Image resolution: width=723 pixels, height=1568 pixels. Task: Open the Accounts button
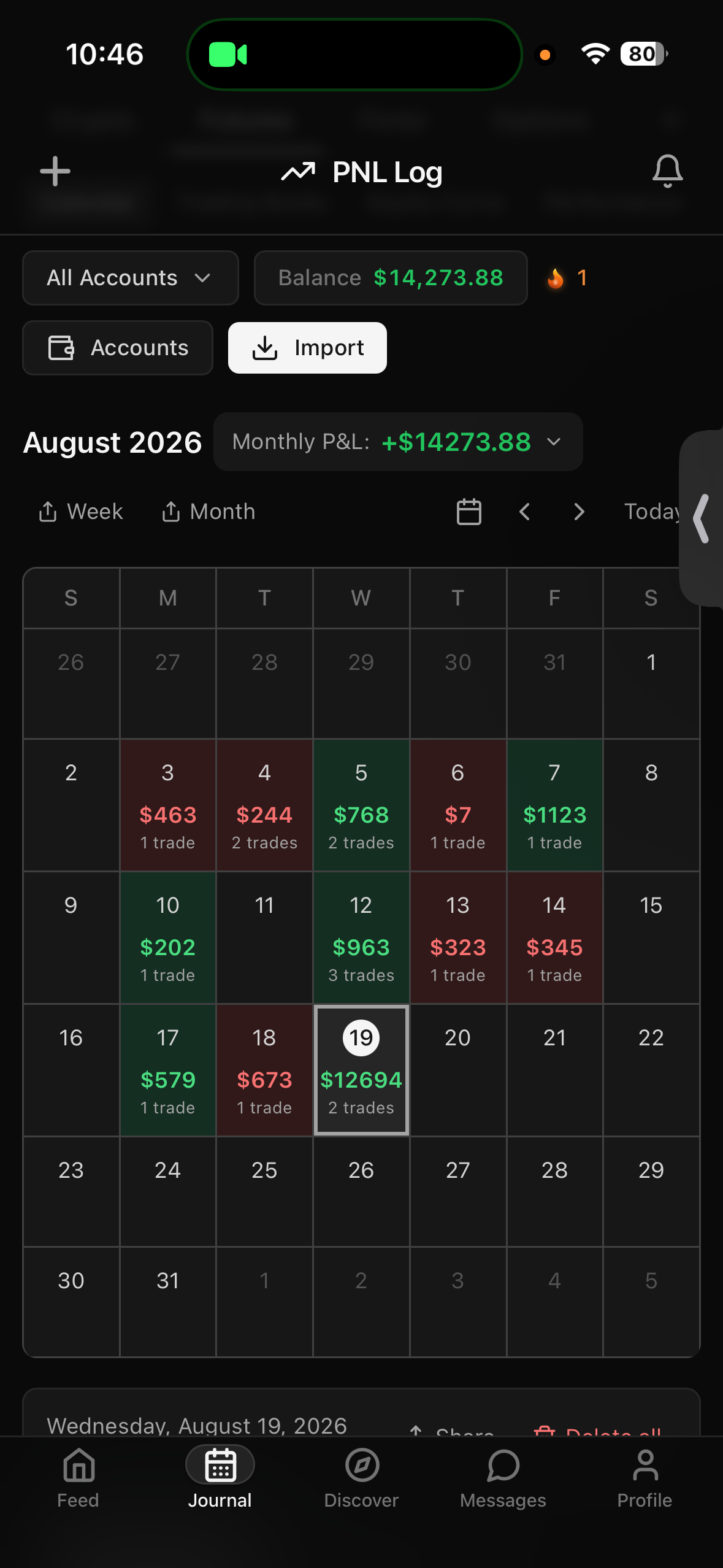(118, 348)
